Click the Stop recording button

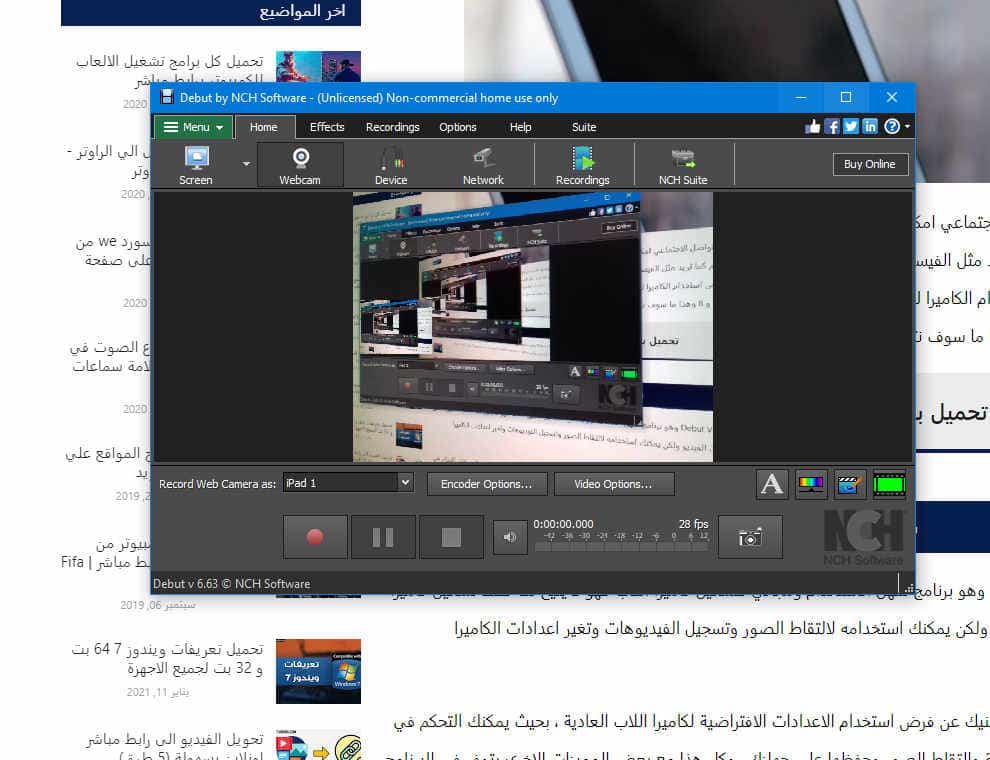pos(451,537)
